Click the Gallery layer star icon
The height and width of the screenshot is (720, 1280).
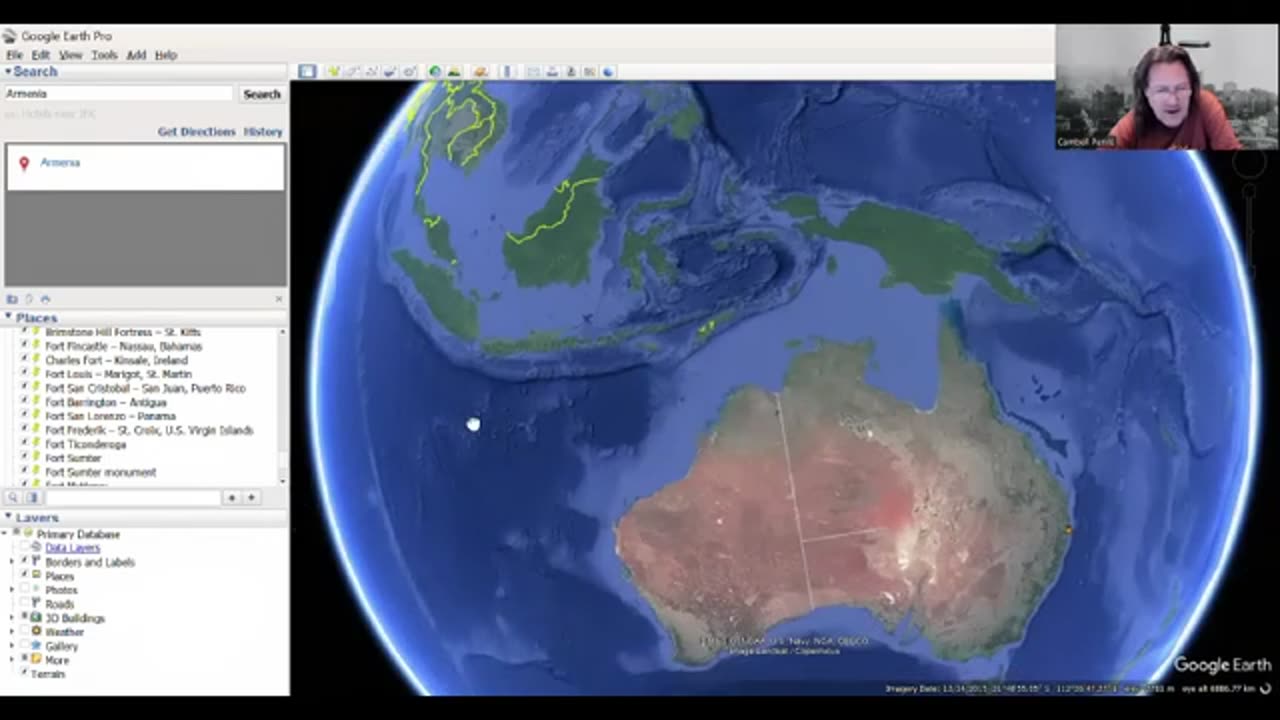pyautogui.click(x=36, y=646)
